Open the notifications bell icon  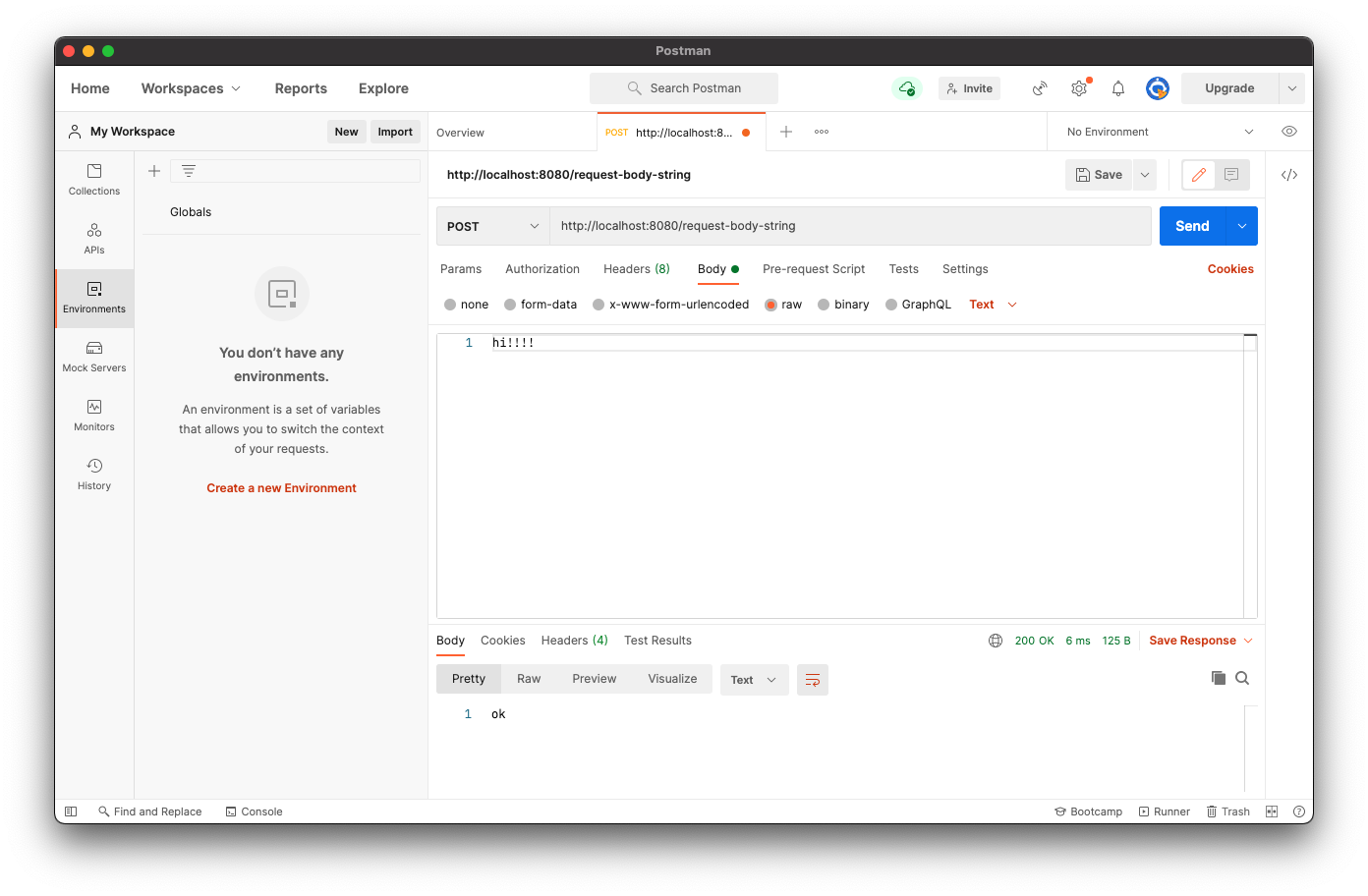click(x=1118, y=88)
